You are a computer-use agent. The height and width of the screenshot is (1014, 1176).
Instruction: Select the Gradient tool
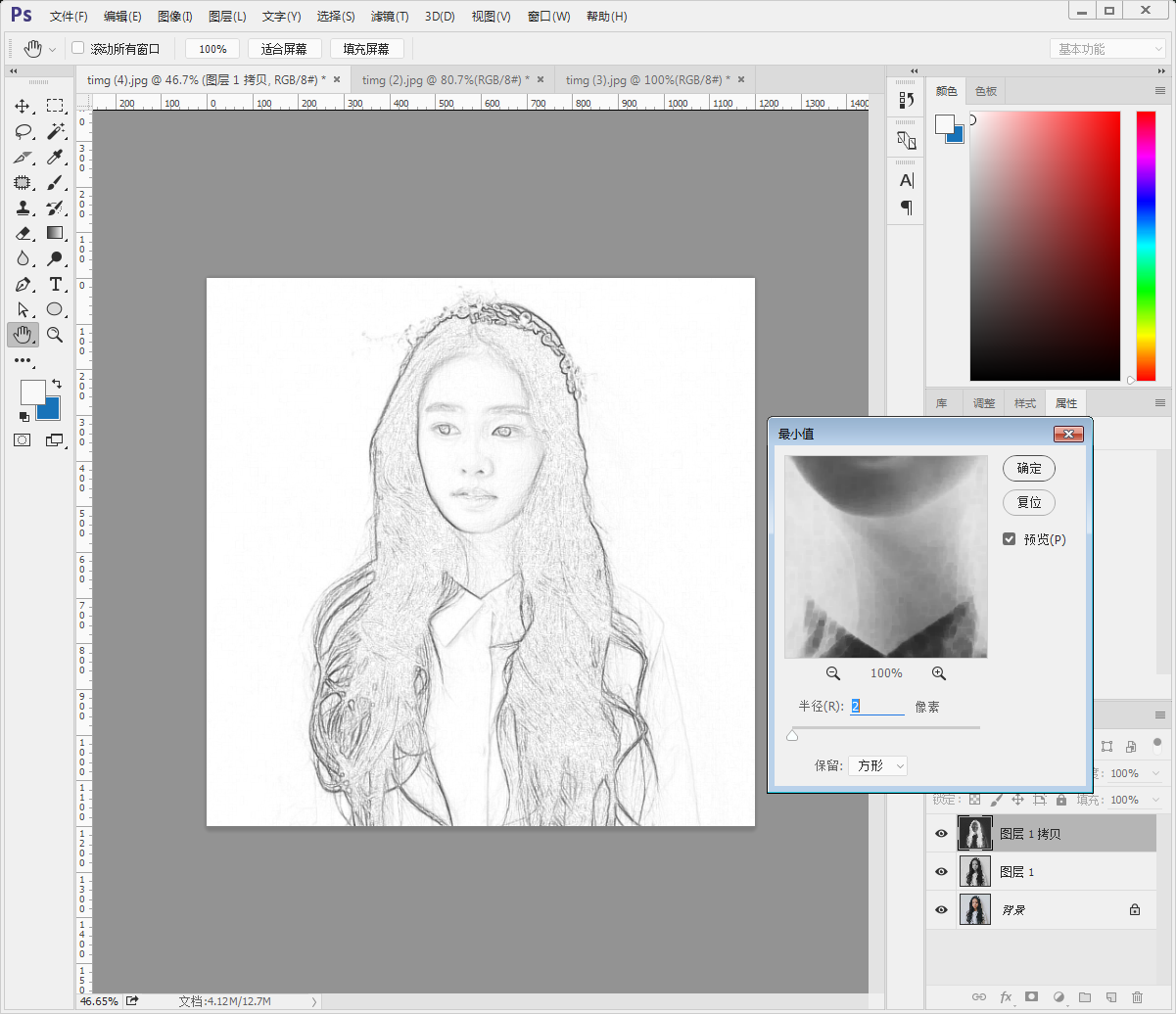tap(55, 233)
